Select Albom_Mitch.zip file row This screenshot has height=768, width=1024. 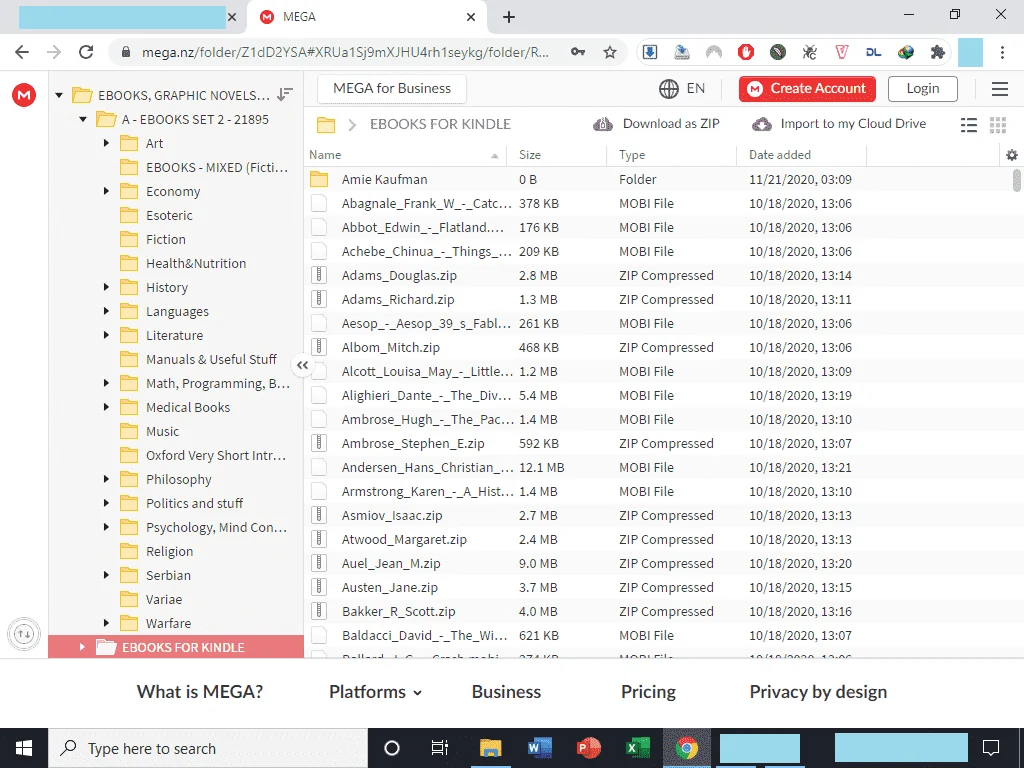tap(658, 347)
